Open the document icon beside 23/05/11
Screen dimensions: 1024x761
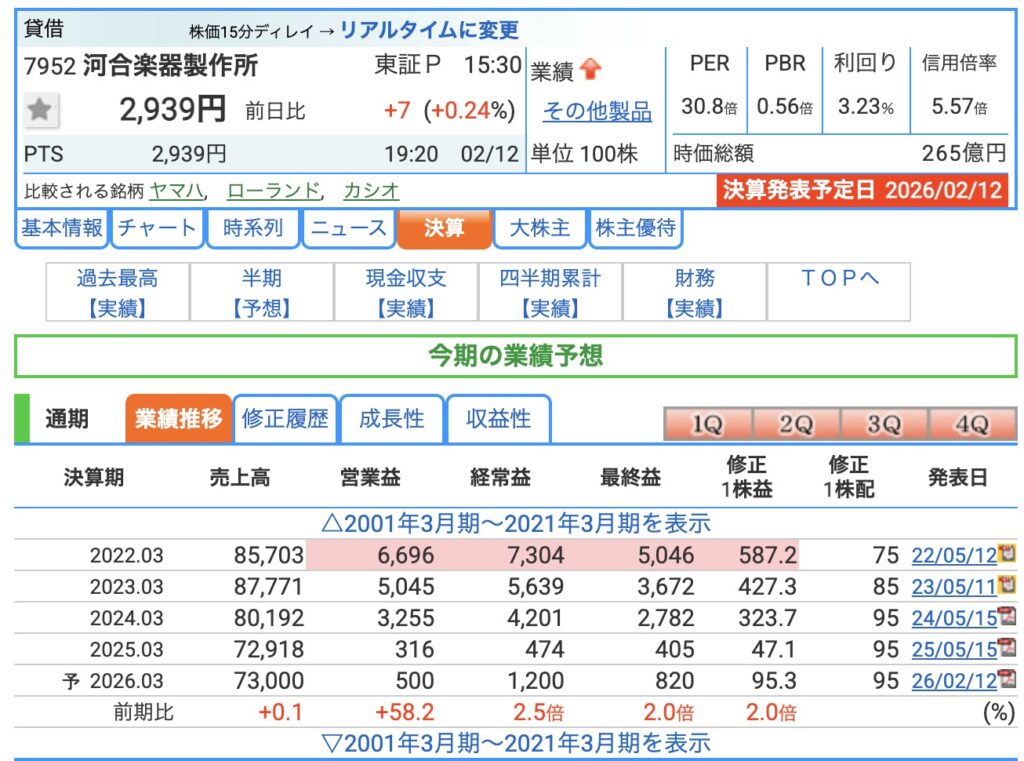click(1007, 585)
